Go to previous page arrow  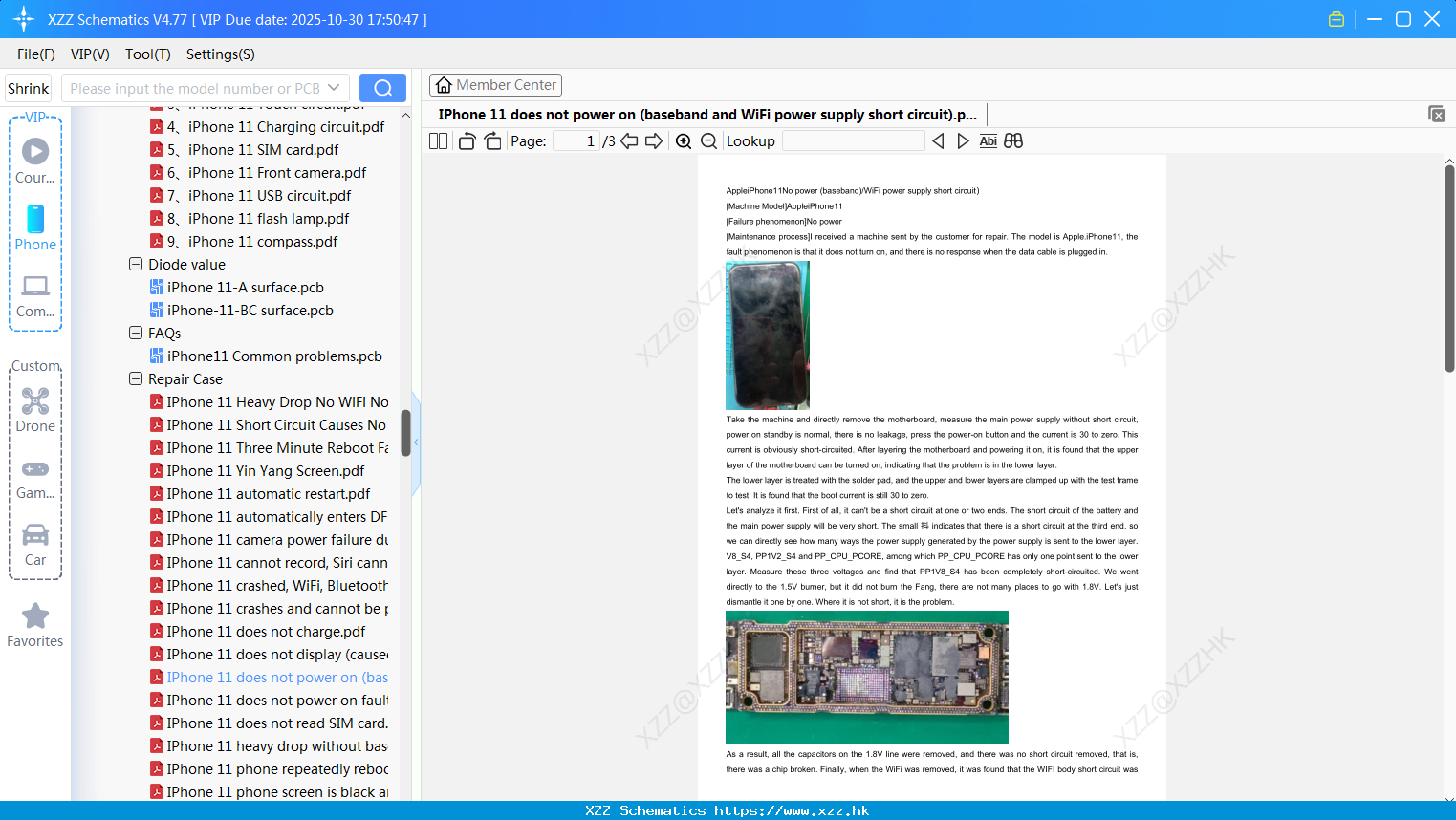pos(629,140)
